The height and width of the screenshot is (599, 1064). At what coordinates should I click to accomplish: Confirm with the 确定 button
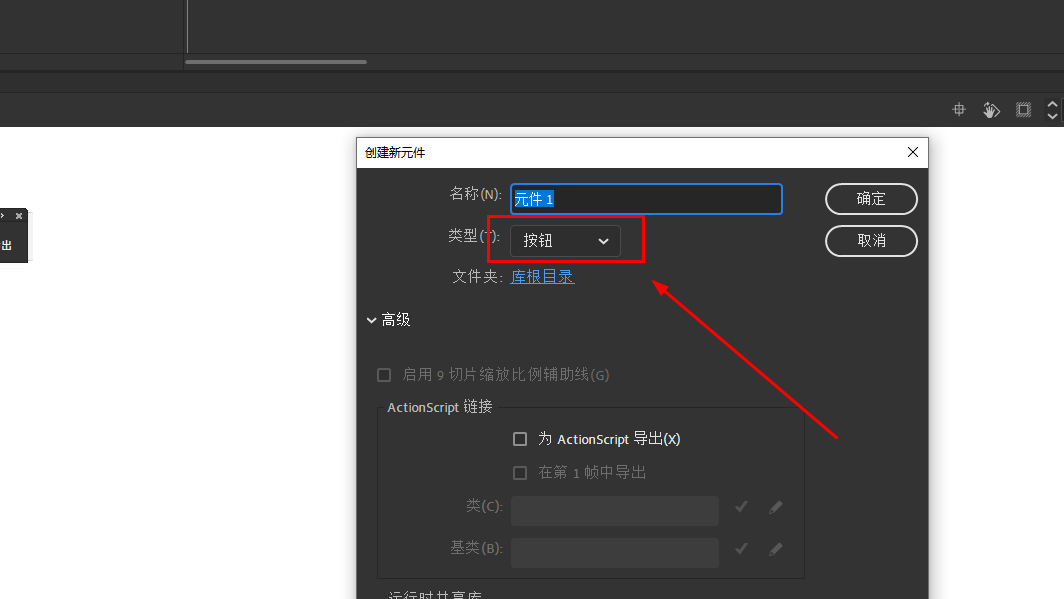click(871, 199)
